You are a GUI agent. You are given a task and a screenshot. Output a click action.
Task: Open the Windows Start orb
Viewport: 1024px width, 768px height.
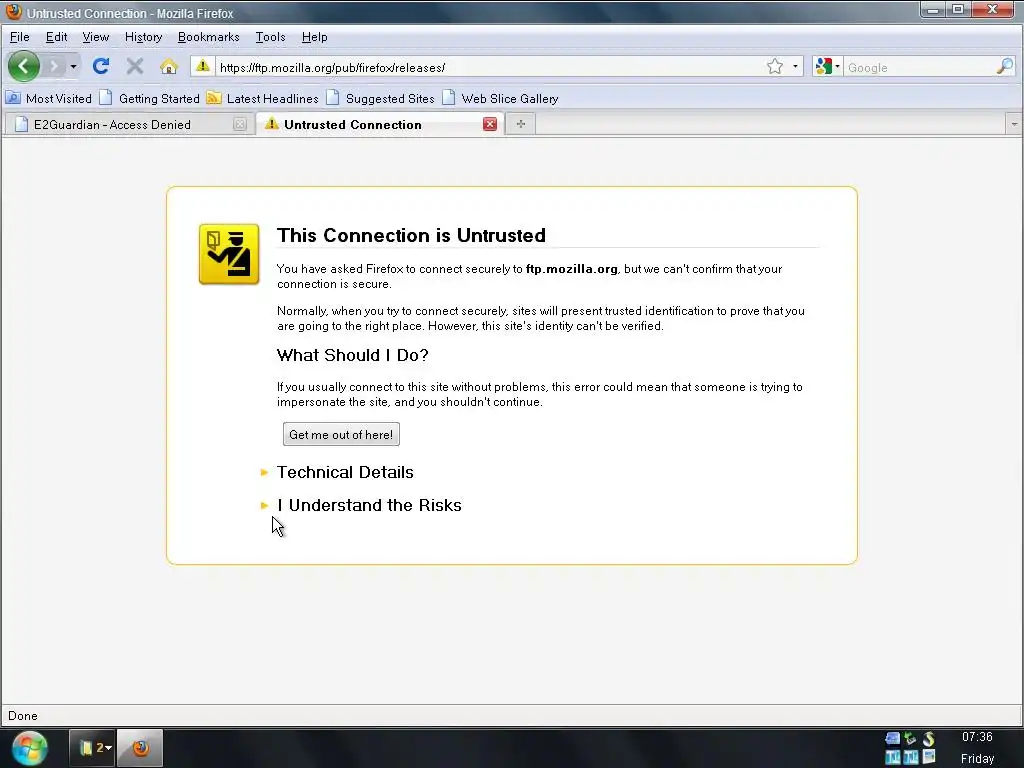[x=30, y=748]
